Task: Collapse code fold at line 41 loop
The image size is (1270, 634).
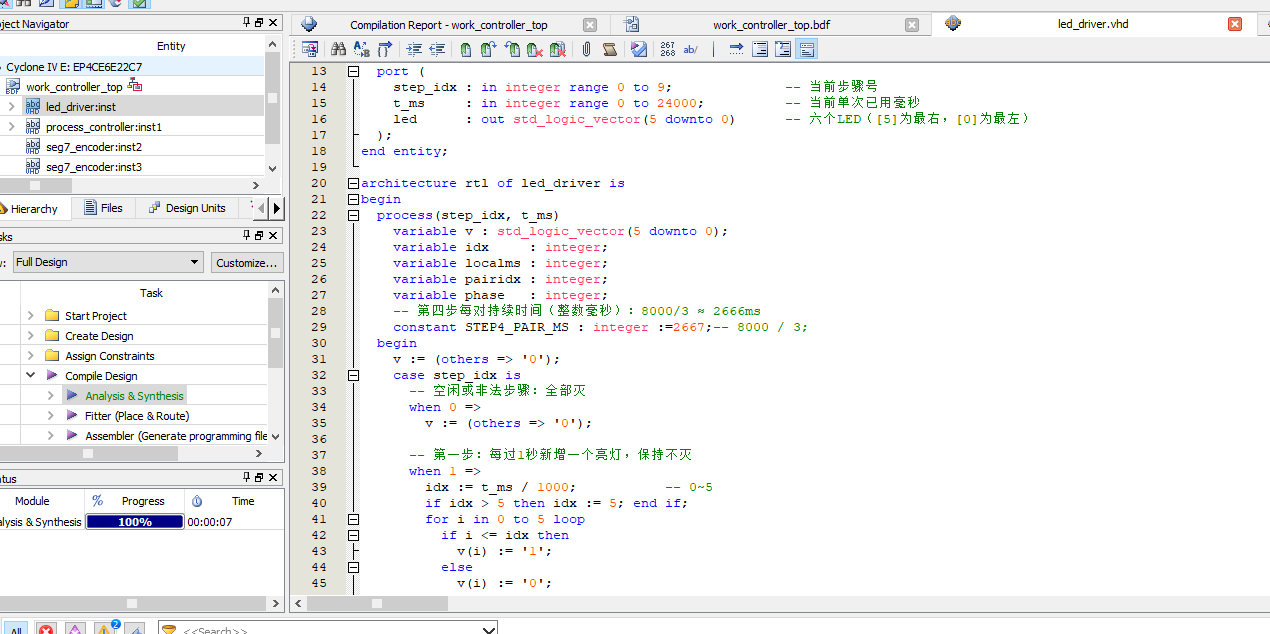Action: [x=353, y=519]
